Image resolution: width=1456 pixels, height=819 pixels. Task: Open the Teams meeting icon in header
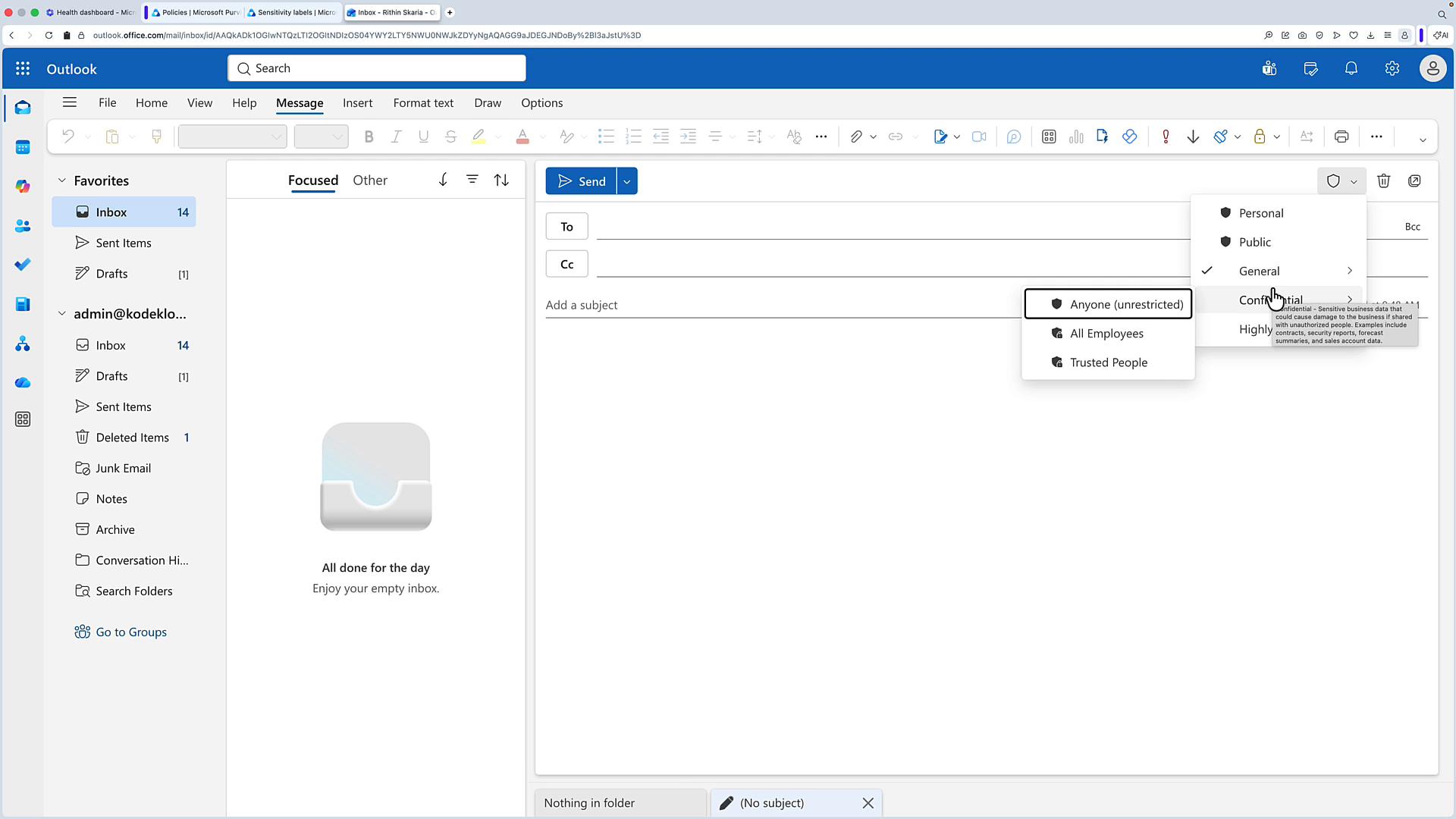click(x=1269, y=69)
